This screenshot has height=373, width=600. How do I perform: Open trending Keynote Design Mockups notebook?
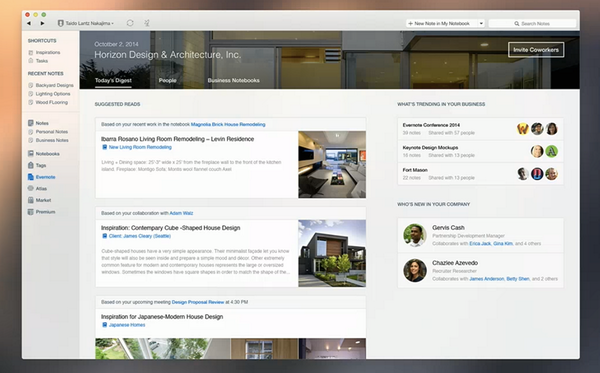tap(430, 148)
